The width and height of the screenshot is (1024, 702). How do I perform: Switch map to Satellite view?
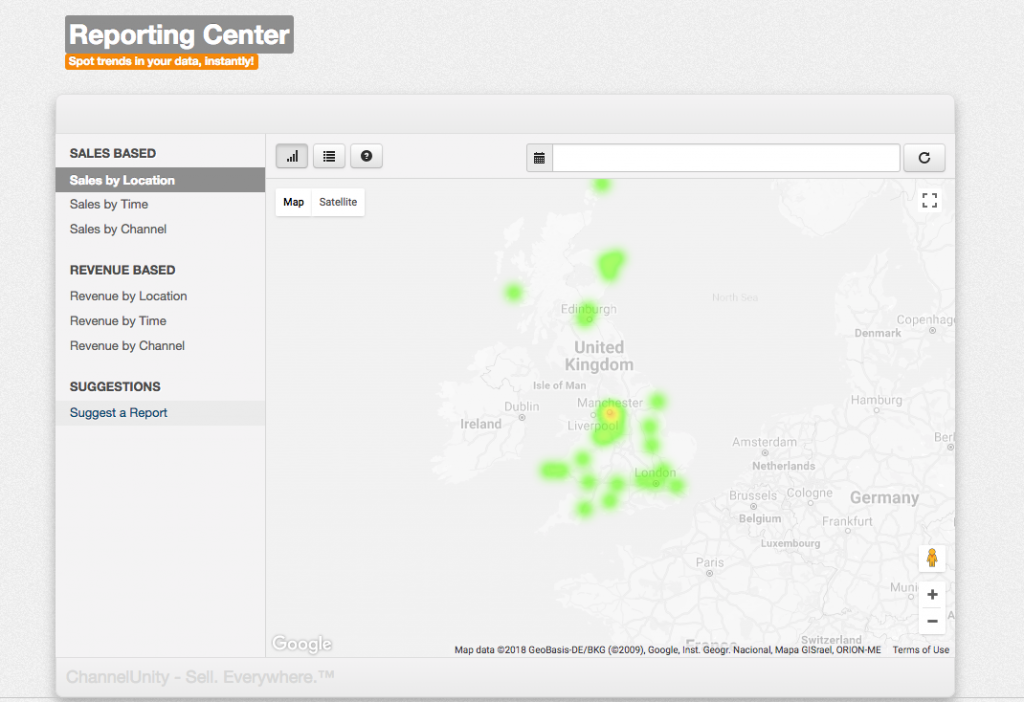tap(338, 202)
